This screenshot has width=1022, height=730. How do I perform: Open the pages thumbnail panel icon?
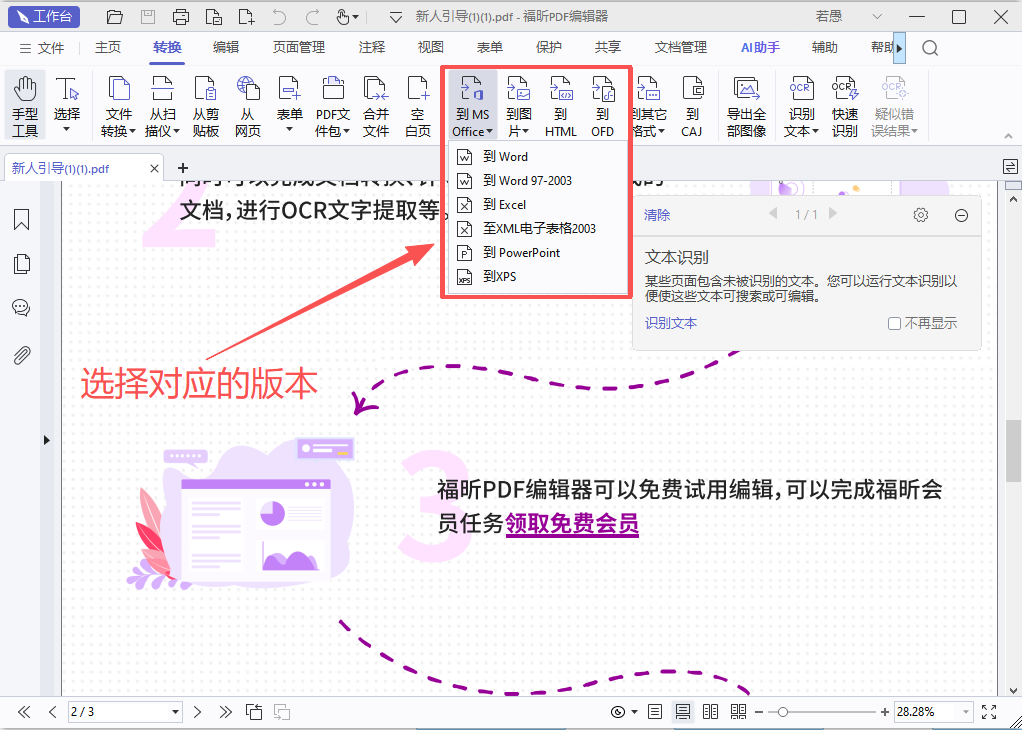pyautogui.click(x=22, y=264)
